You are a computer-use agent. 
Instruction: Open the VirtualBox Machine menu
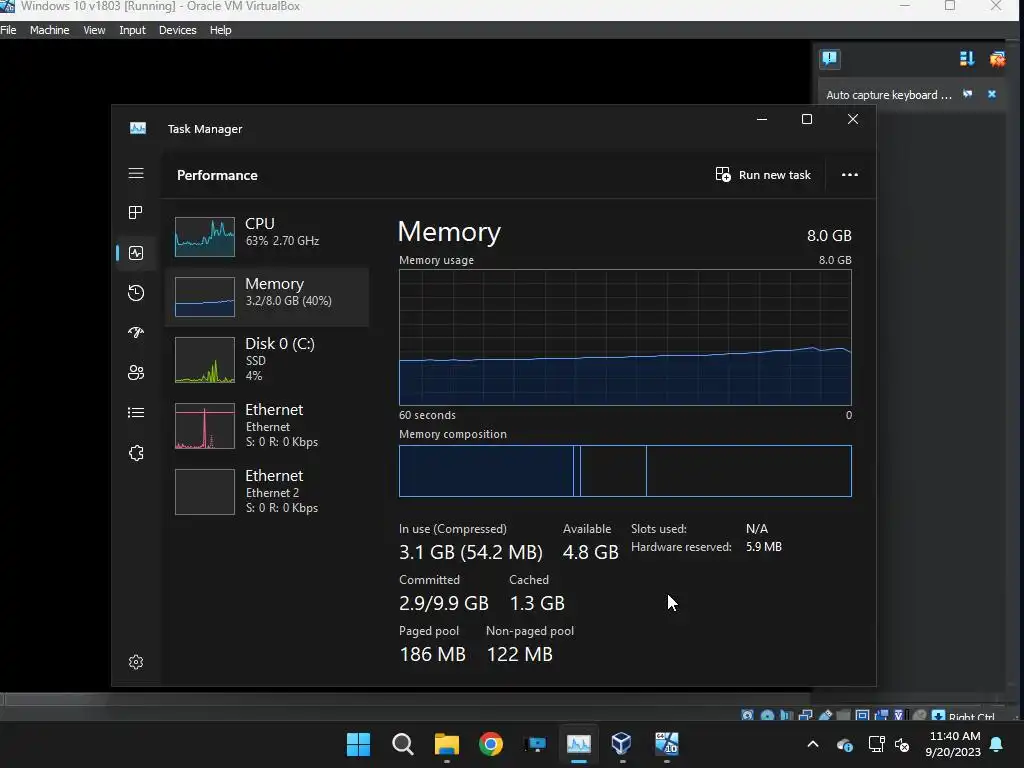[50, 30]
